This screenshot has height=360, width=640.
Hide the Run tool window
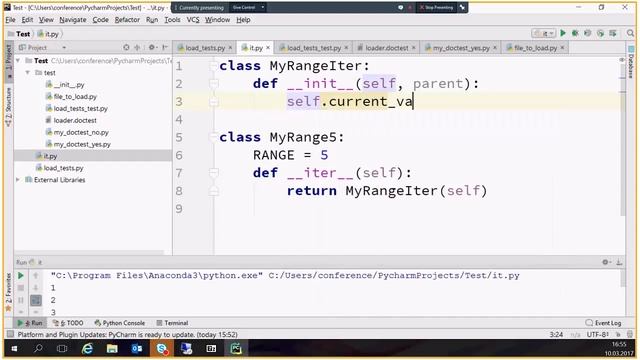(x=619, y=262)
